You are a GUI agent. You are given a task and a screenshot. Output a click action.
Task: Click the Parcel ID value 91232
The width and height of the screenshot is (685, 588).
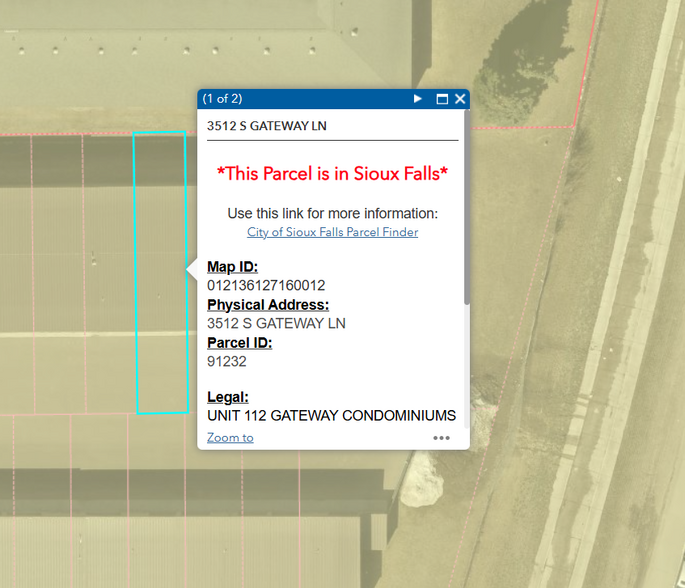pos(227,362)
